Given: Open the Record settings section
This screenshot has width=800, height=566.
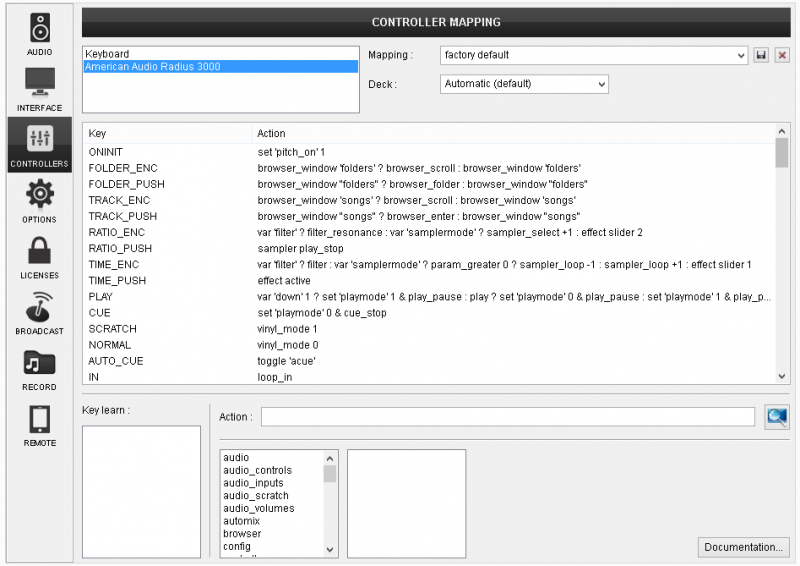Looking at the screenshot, I should 40,368.
